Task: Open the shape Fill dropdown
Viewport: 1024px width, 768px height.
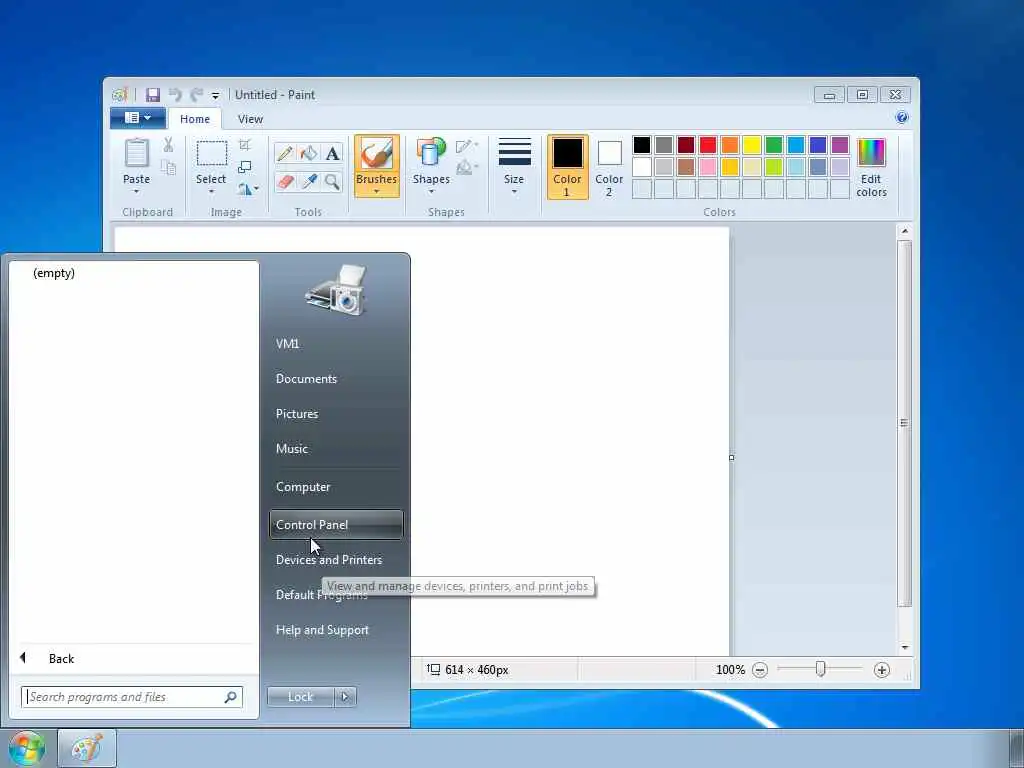Action: click(467, 168)
